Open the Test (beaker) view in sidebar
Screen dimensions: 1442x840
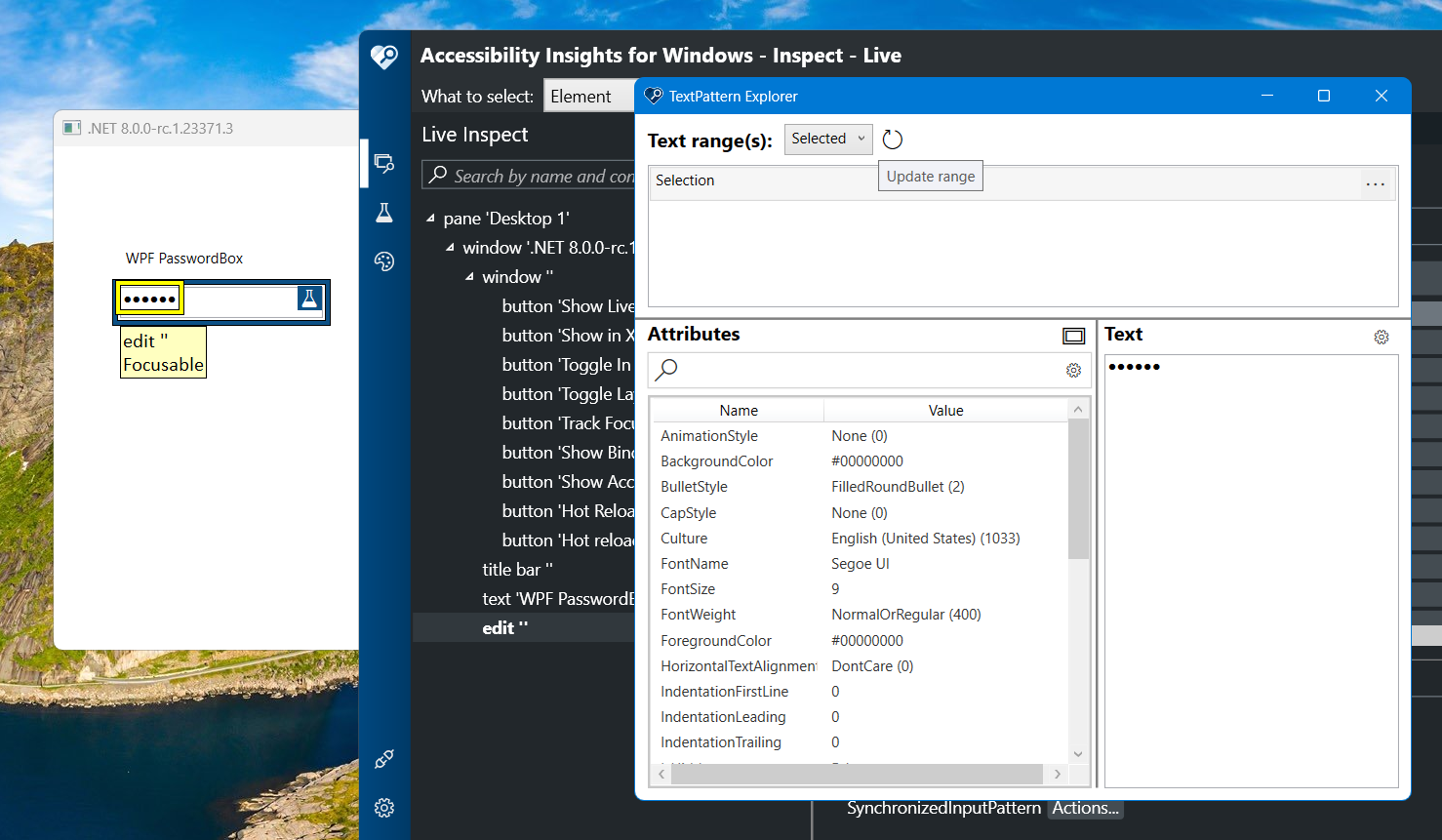(x=384, y=212)
